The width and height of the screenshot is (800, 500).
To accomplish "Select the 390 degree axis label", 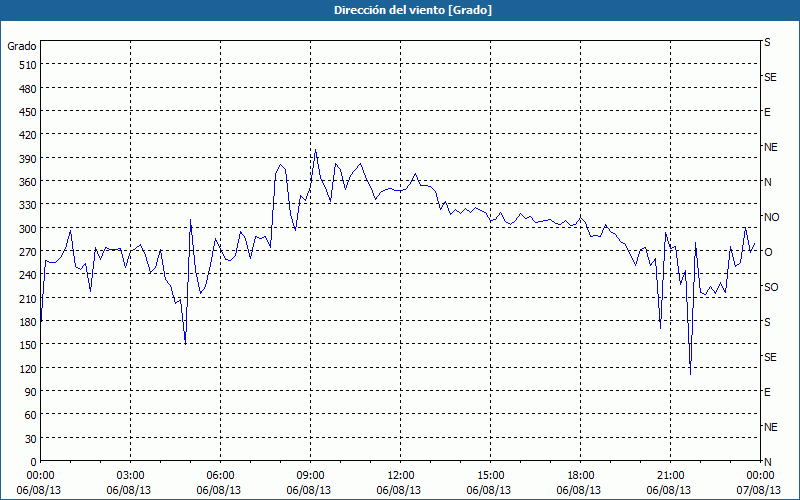I will pyautogui.click(x=29, y=159).
